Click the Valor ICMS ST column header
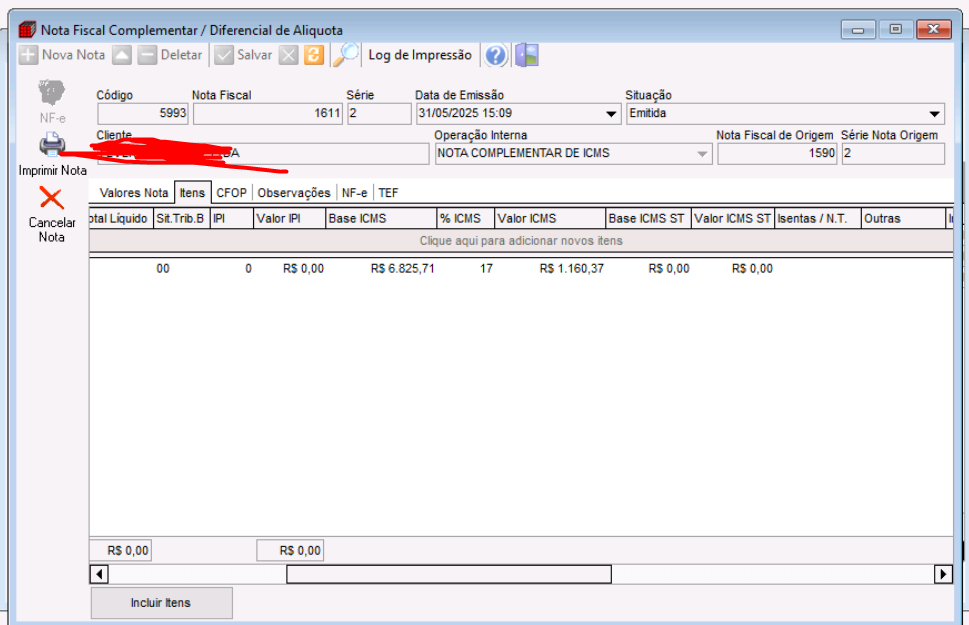 pos(733,219)
